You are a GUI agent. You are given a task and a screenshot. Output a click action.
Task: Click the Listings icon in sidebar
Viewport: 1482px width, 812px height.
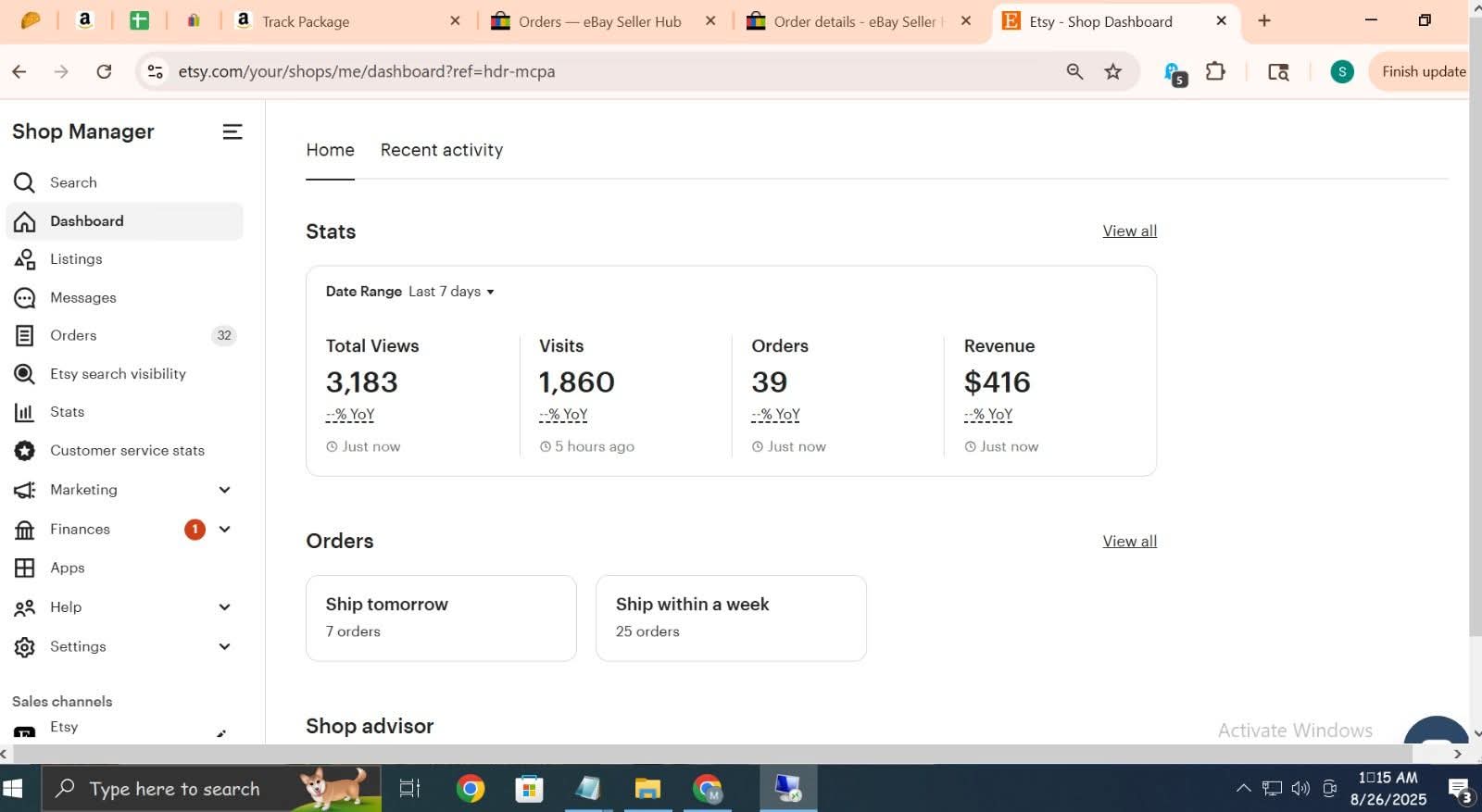[25, 259]
